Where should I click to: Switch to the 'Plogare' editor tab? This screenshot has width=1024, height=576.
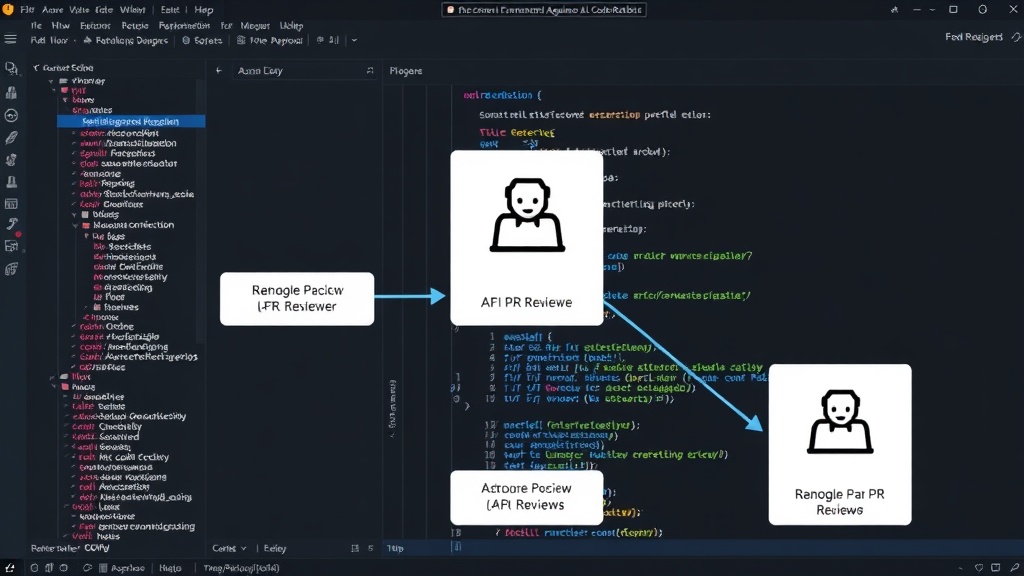(406, 71)
